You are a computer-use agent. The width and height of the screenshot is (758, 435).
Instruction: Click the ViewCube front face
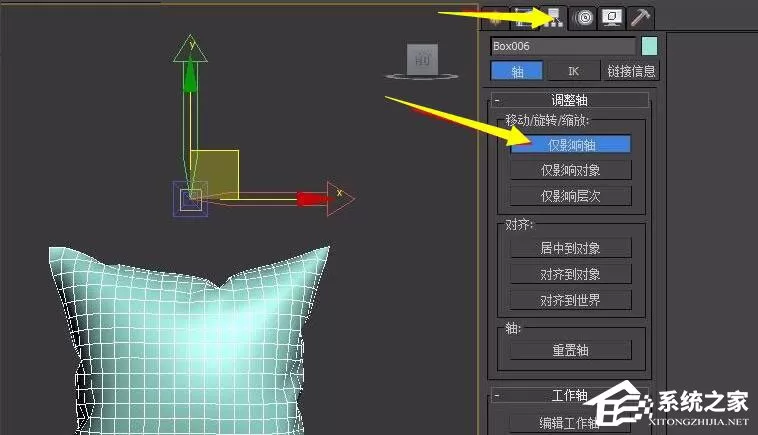423,59
